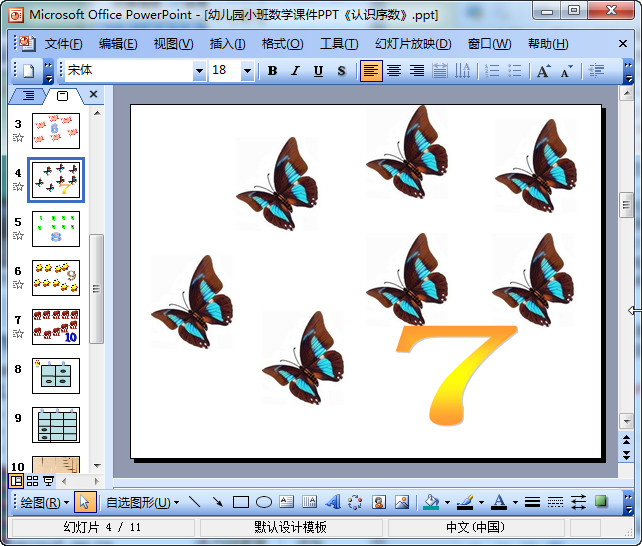This screenshot has height=546, width=642.
Task: Select the Rectangle tool
Action: coord(241,502)
